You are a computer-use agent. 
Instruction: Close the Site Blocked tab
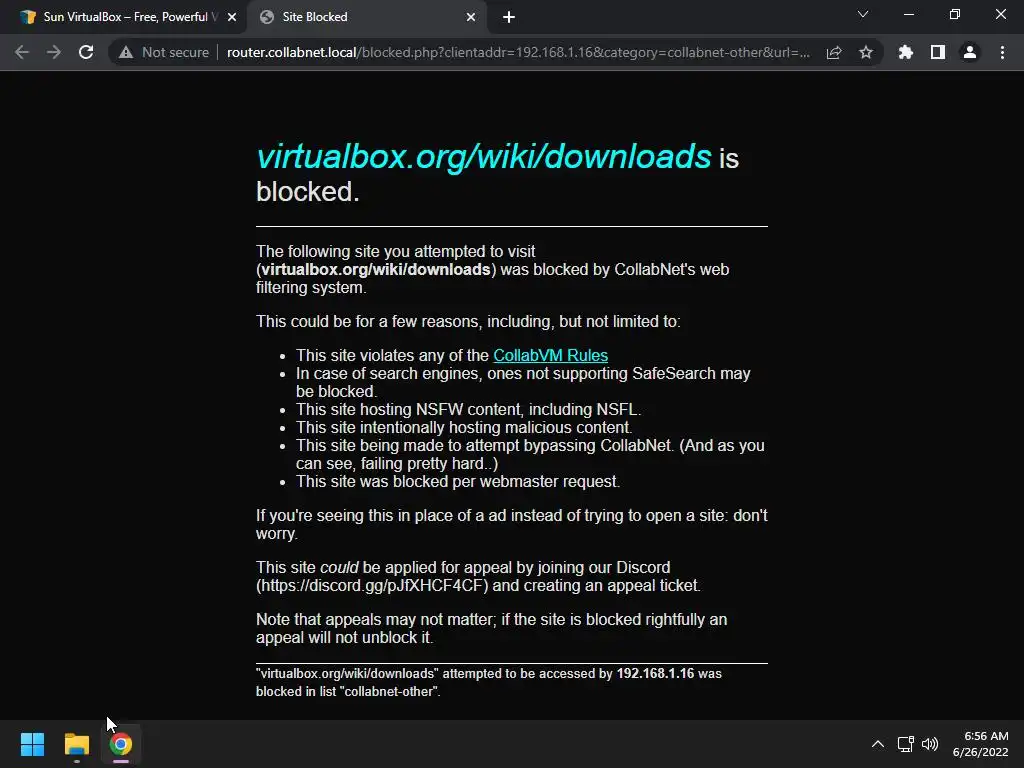click(x=471, y=17)
